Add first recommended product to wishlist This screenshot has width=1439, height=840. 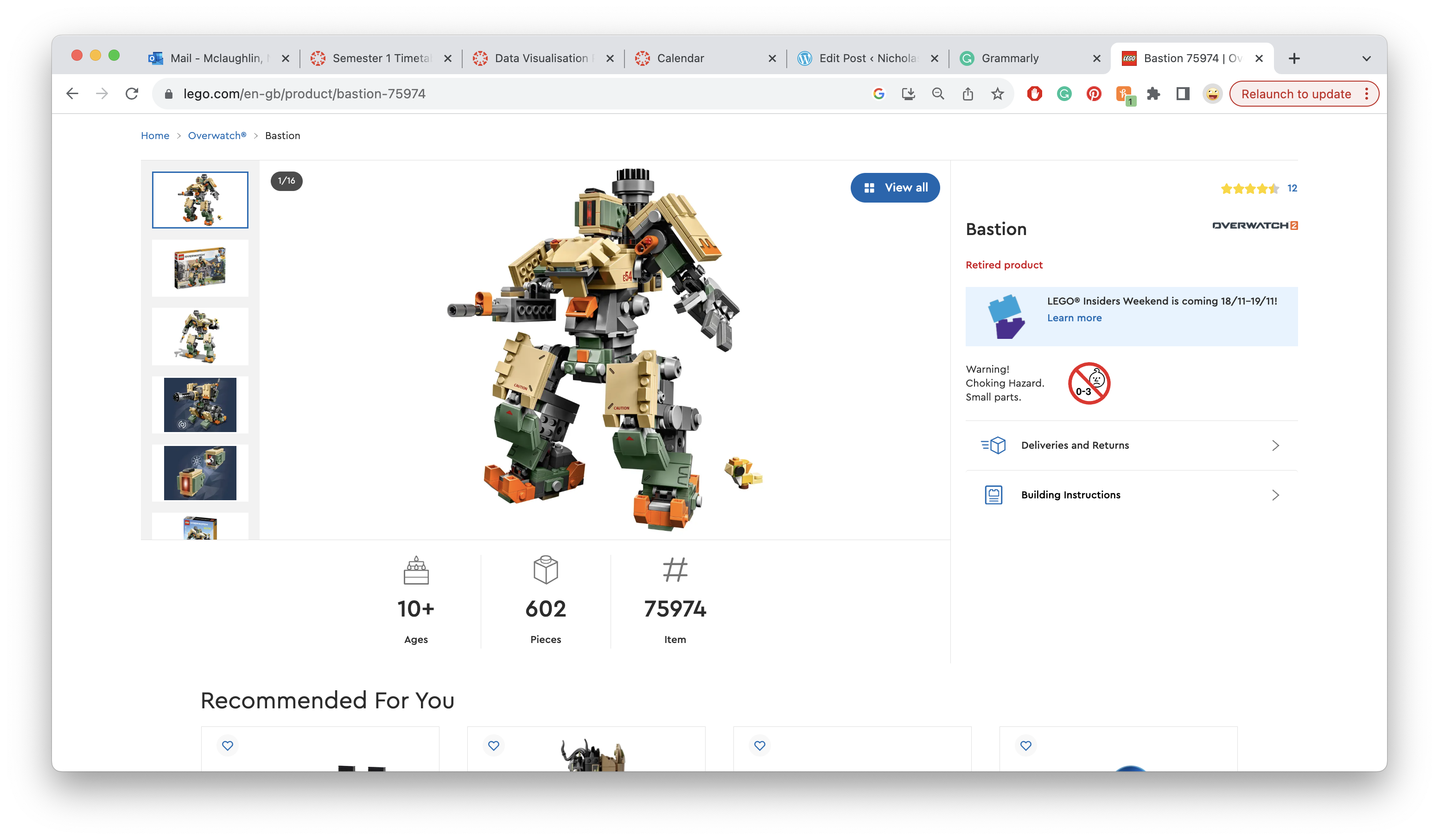(x=227, y=745)
